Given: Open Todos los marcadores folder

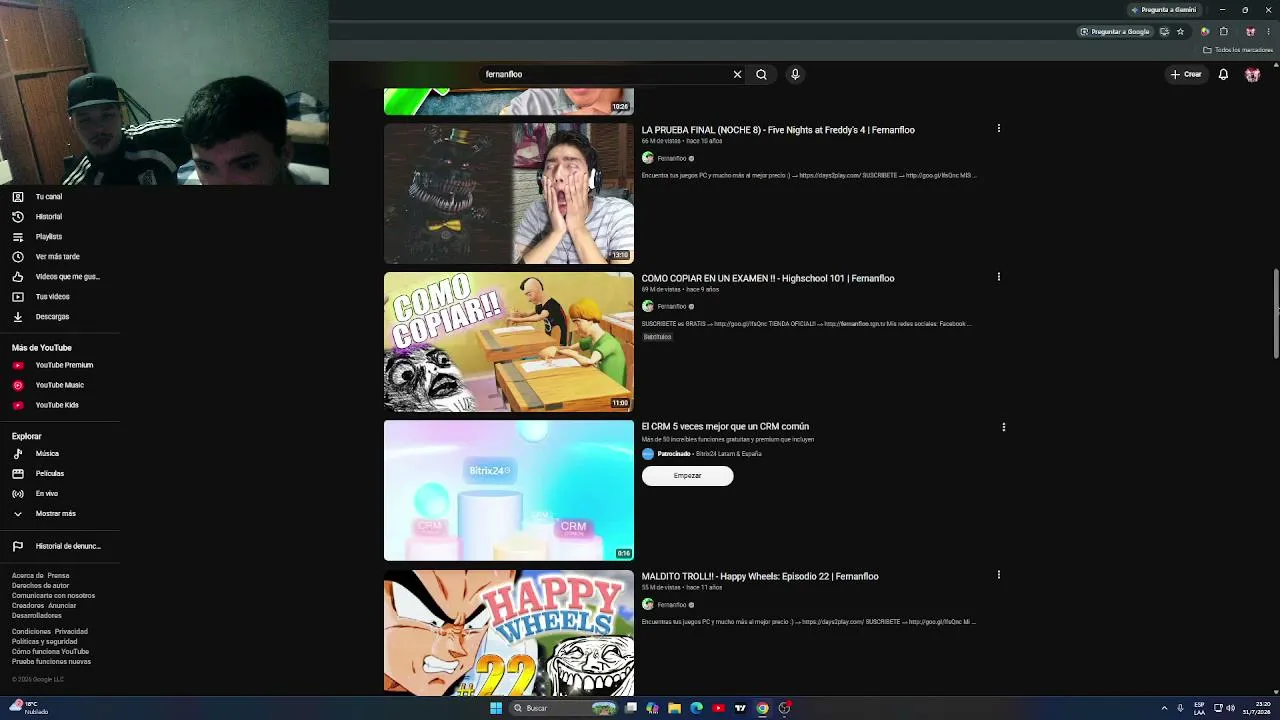Looking at the screenshot, I should pyautogui.click(x=1238, y=50).
